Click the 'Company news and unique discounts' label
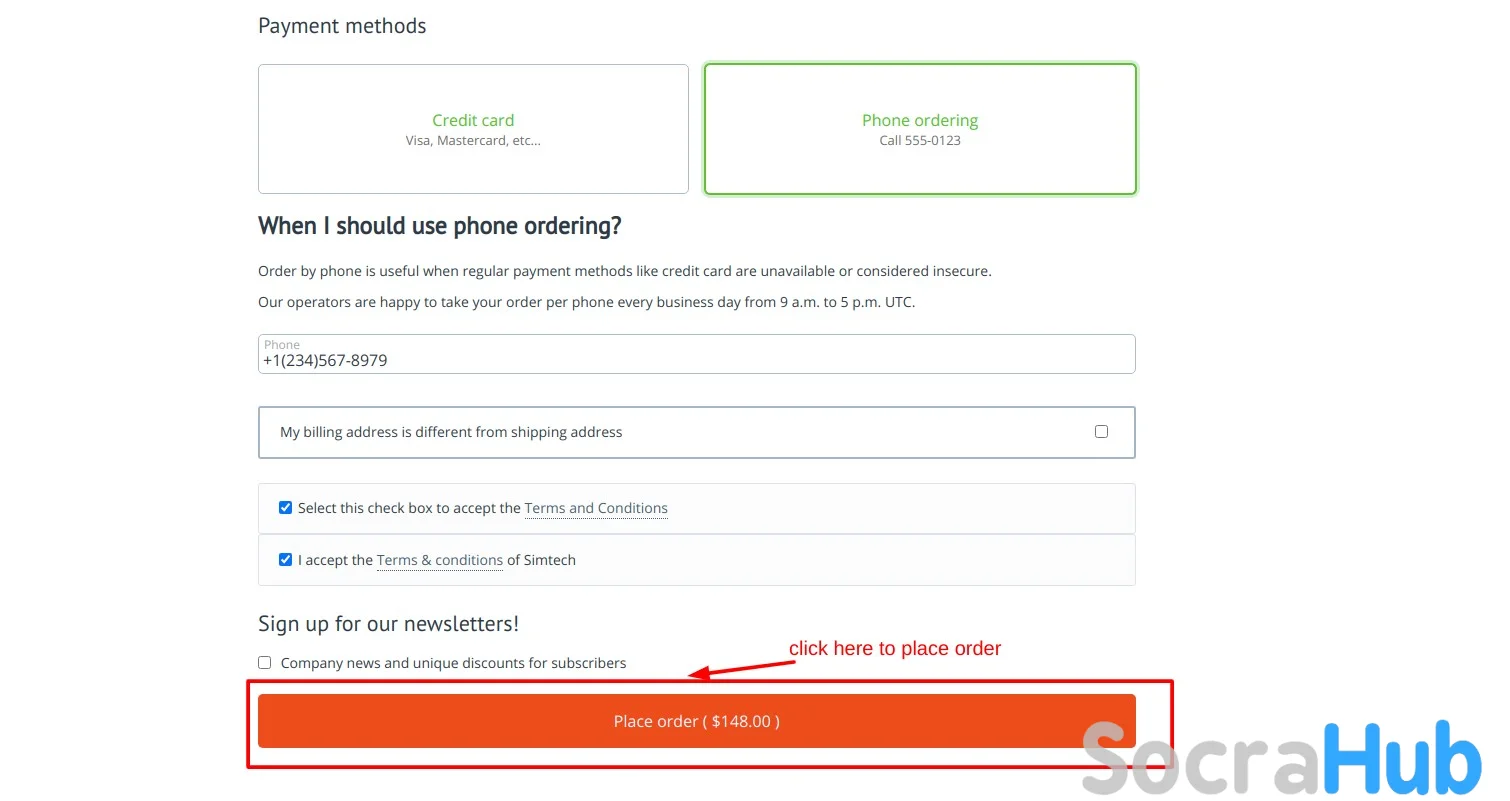1510x801 pixels. (x=453, y=663)
